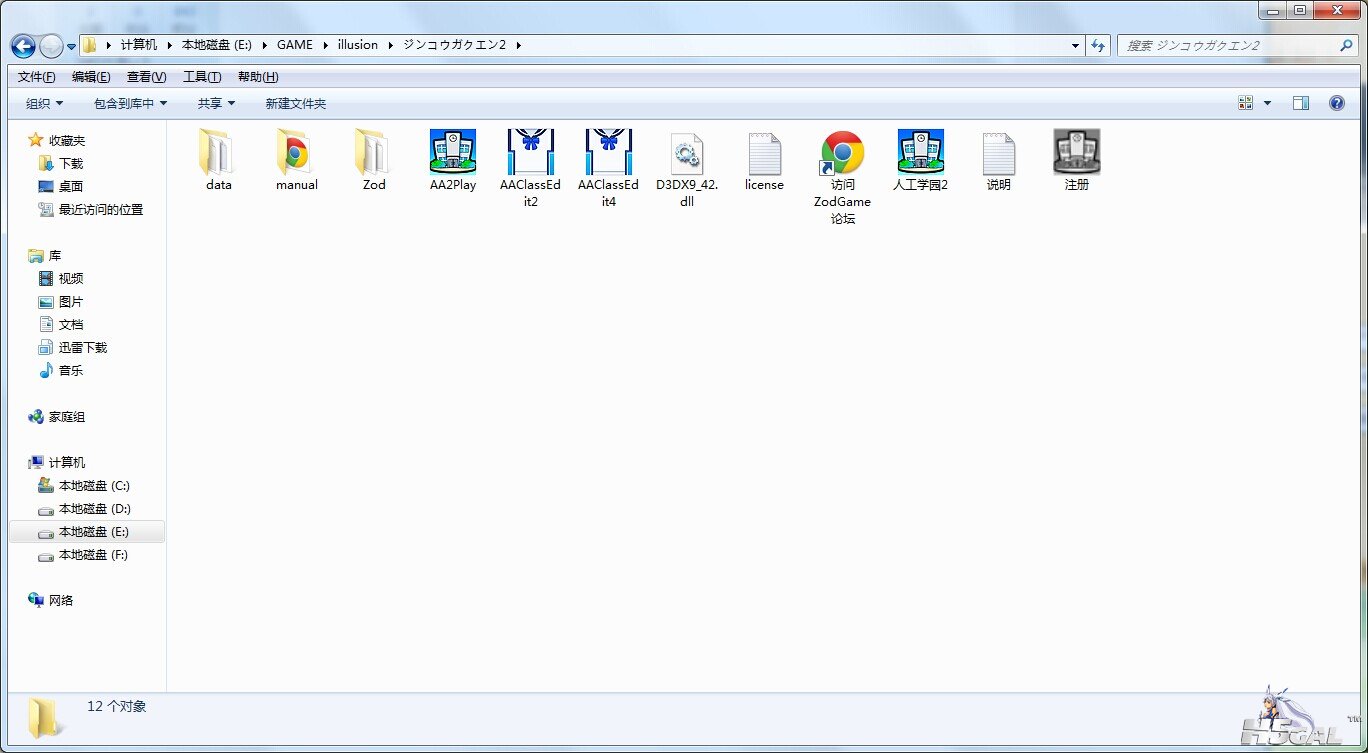1368x753 pixels.
Task: Open the manual folder
Action: coord(296,153)
